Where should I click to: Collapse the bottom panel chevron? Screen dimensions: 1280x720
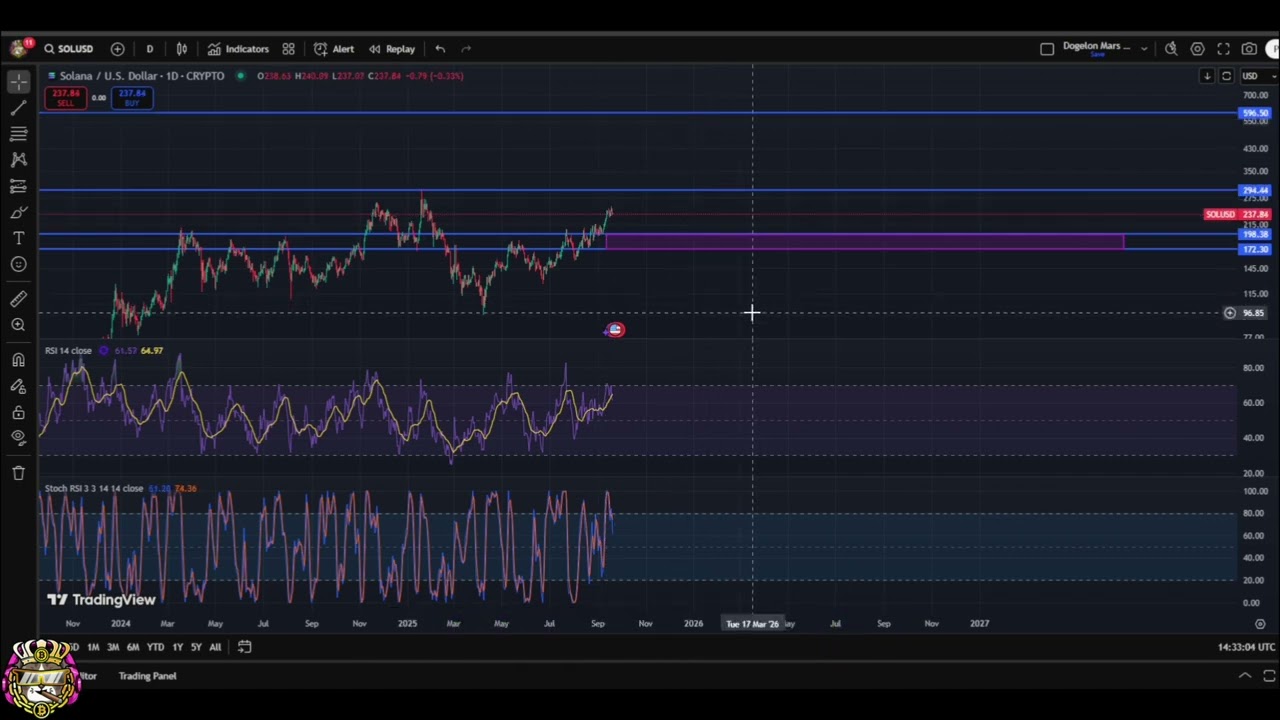coord(1244,676)
